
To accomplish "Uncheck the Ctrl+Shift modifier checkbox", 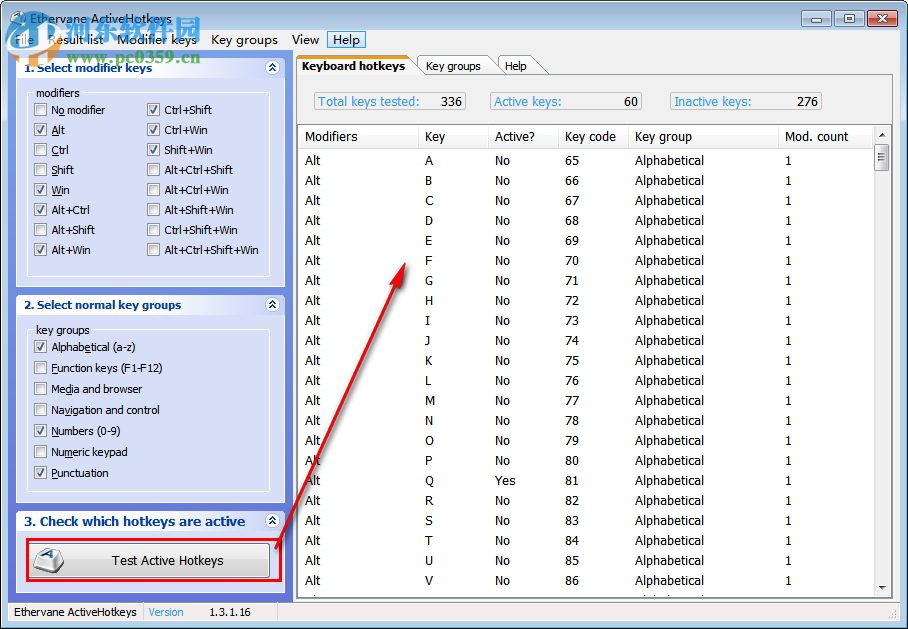I will (x=154, y=110).
